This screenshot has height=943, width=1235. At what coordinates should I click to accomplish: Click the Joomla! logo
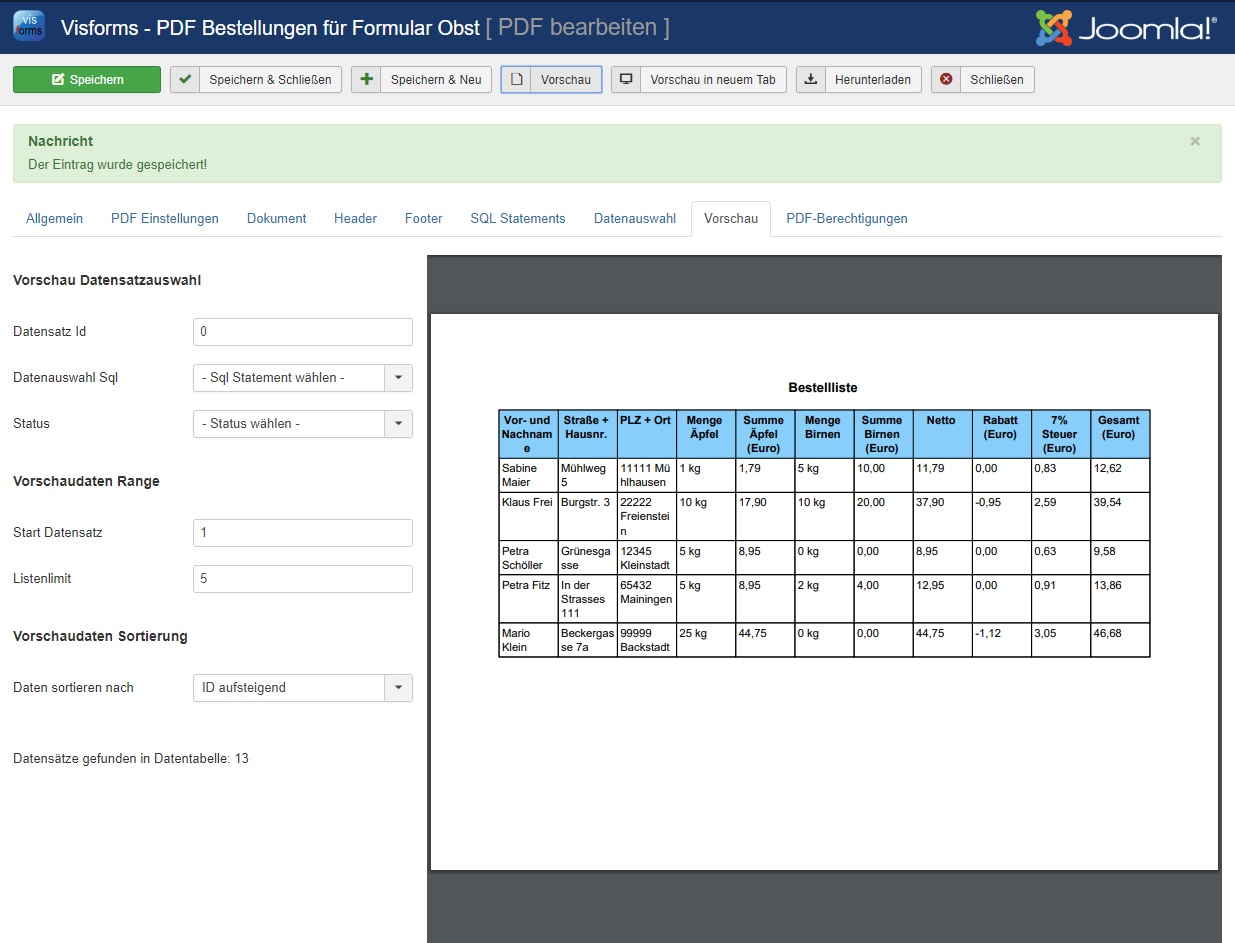point(1126,28)
